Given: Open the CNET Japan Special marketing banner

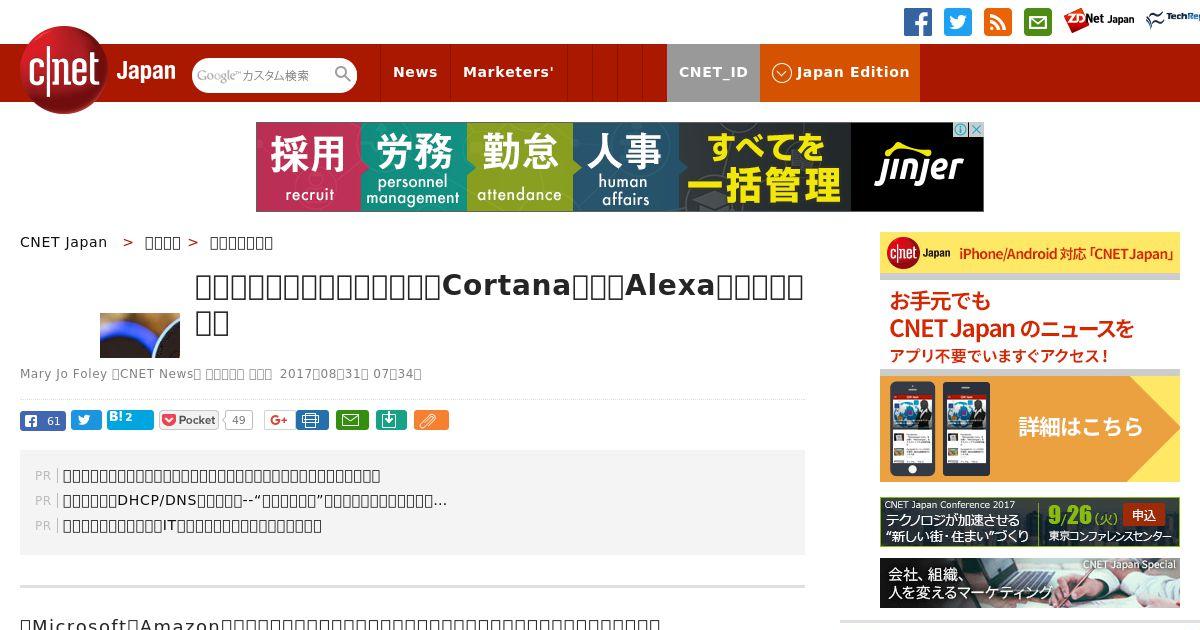Looking at the screenshot, I should coord(1030,583).
